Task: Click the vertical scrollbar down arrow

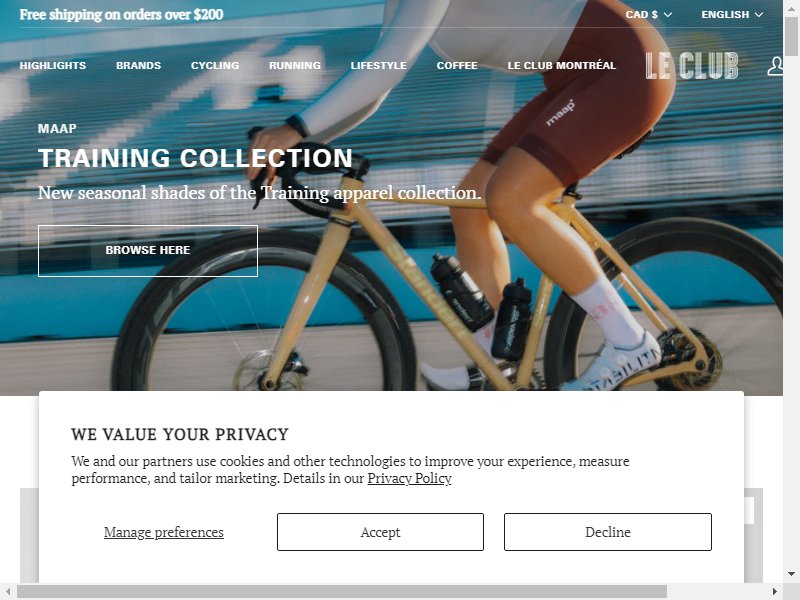Action: point(791,574)
